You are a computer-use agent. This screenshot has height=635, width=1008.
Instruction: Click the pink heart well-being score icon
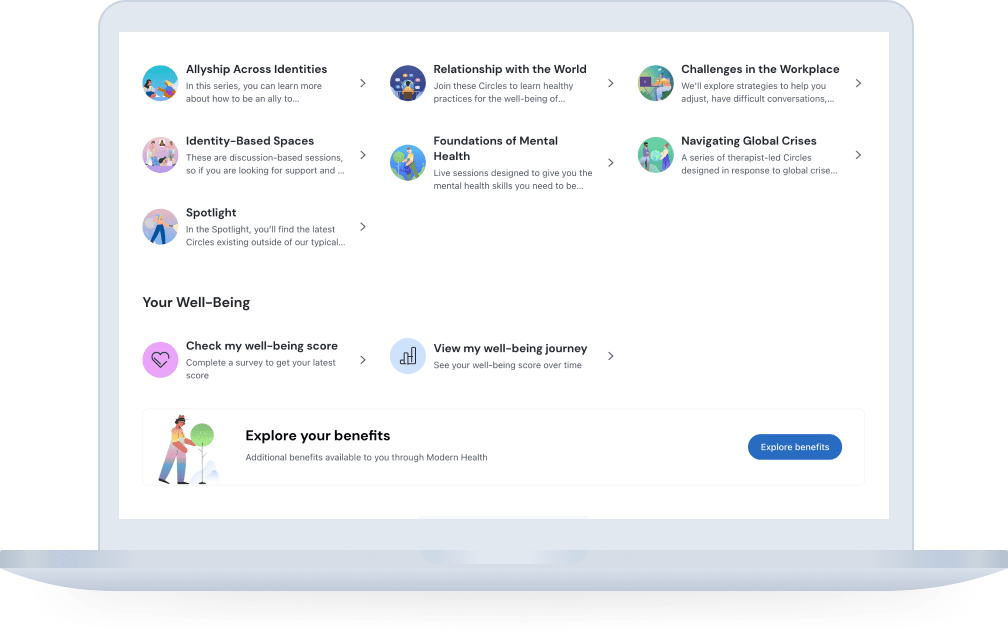pos(160,360)
